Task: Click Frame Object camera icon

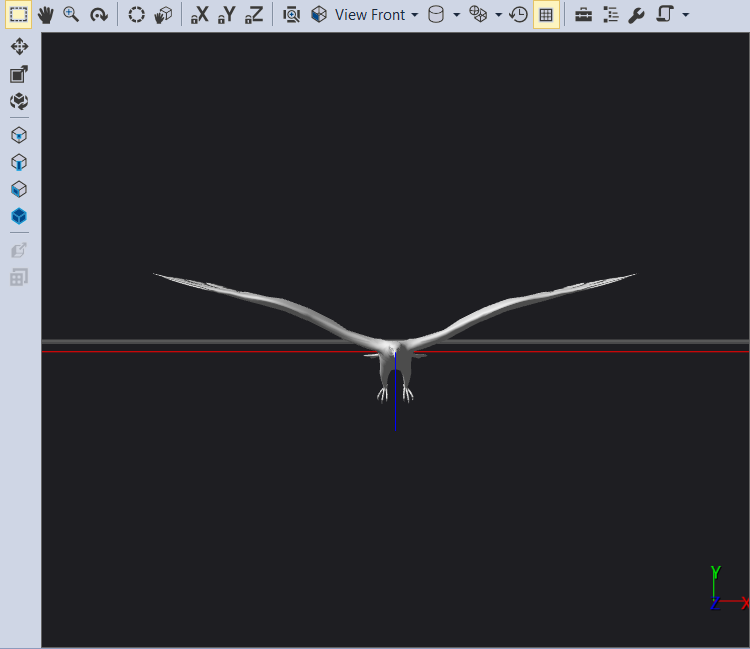Action: pos(291,15)
